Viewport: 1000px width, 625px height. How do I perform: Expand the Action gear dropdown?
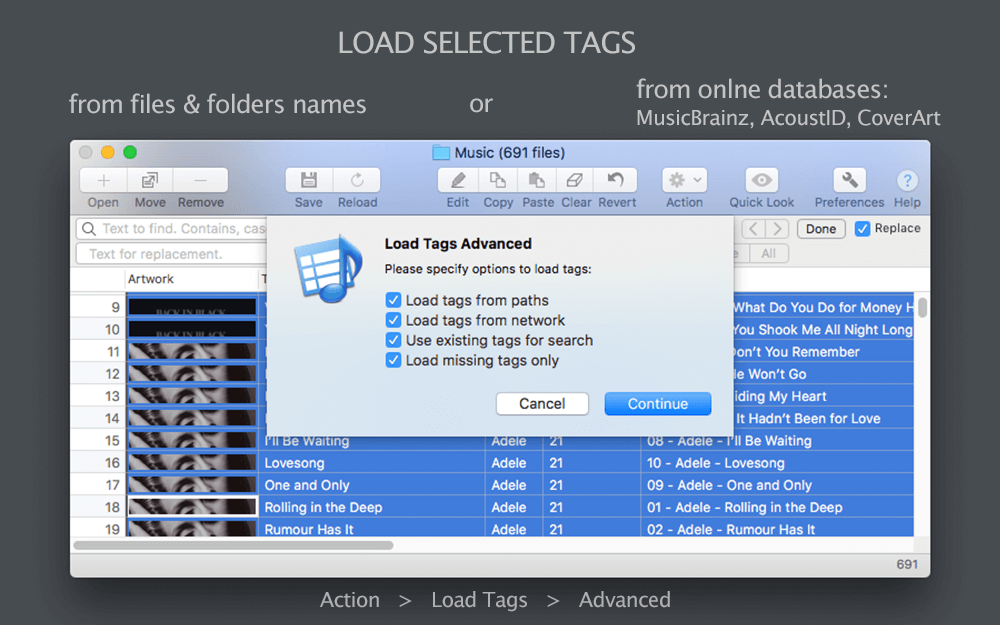[684, 181]
